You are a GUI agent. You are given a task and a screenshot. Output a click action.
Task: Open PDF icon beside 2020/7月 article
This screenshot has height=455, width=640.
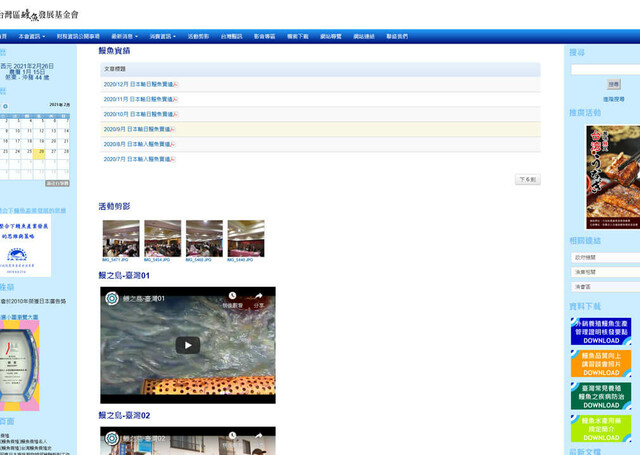coord(173,160)
